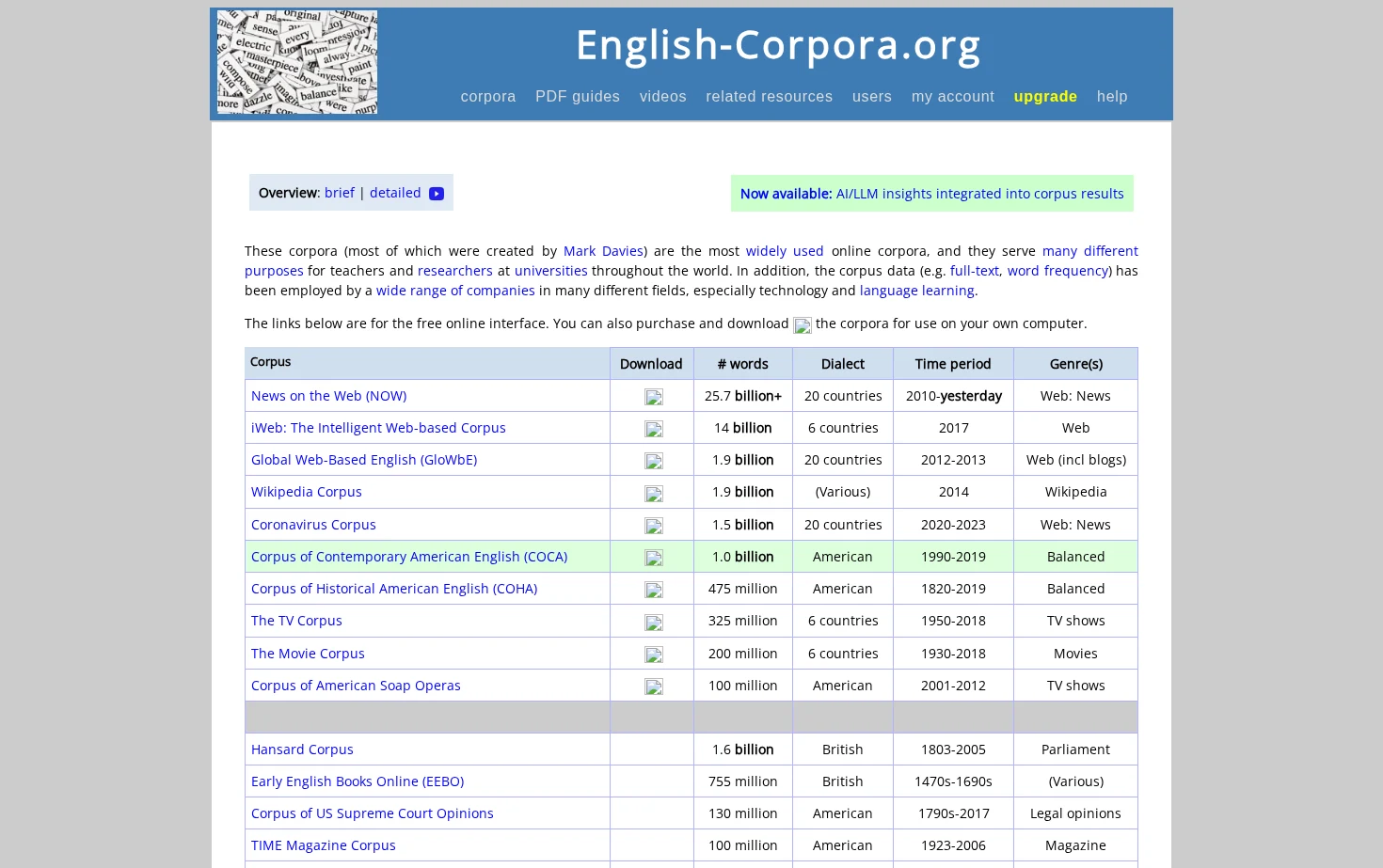Follow the language learning link
The height and width of the screenshot is (868, 1383).
(916, 291)
